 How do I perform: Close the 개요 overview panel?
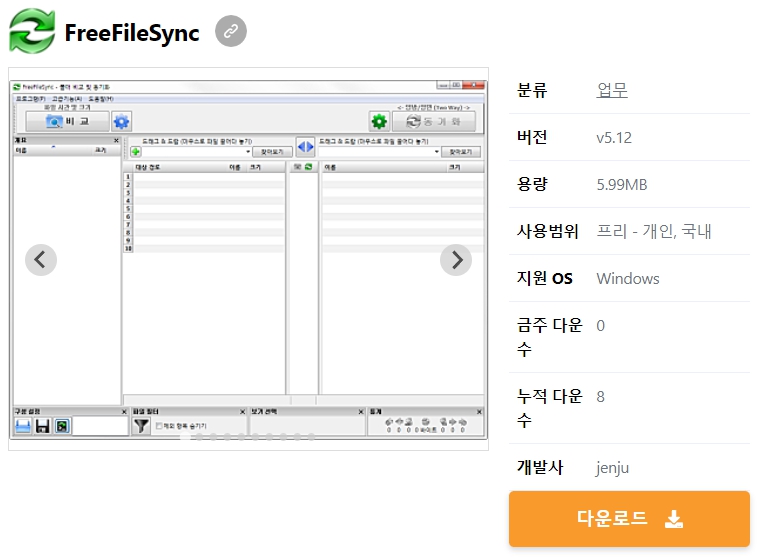(116, 140)
